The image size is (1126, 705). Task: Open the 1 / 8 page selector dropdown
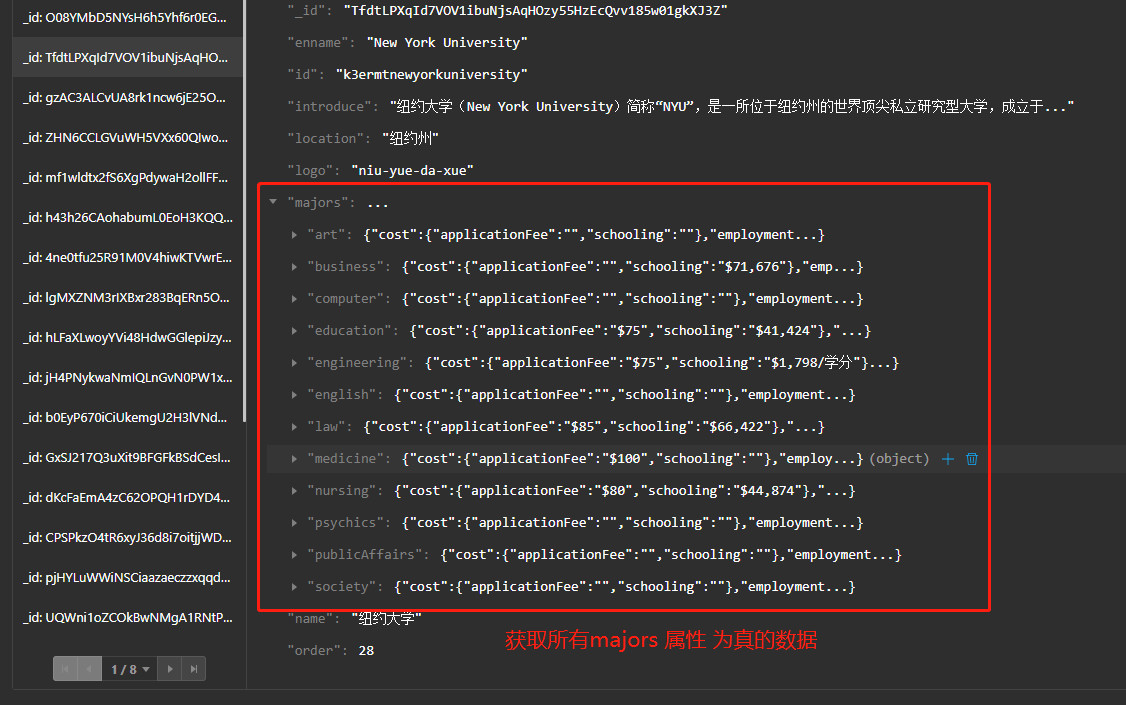[130, 669]
